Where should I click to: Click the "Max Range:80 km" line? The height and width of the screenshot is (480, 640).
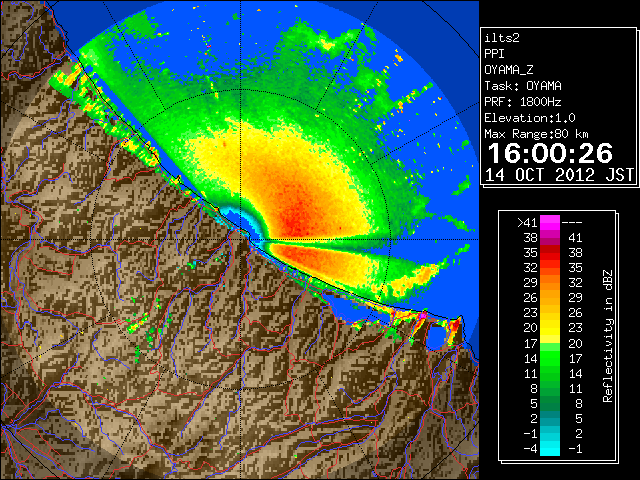point(536,134)
